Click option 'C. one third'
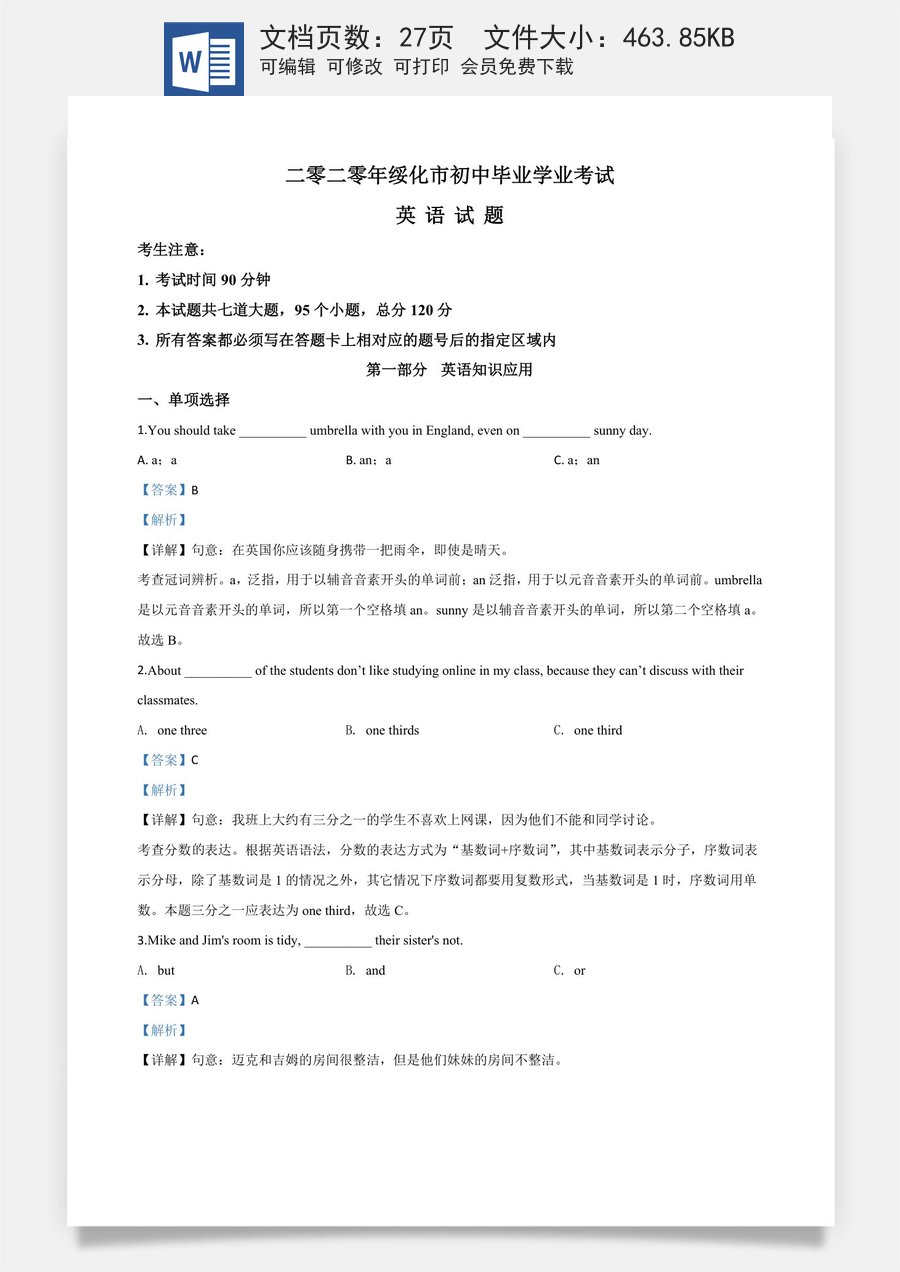This screenshot has width=900, height=1272. (x=588, y=730)
